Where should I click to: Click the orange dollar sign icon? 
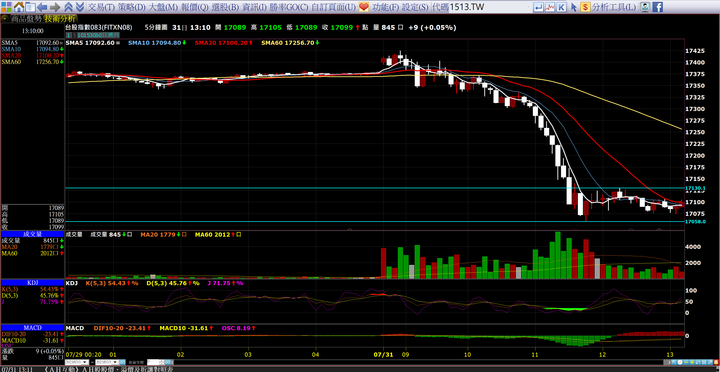585,7
